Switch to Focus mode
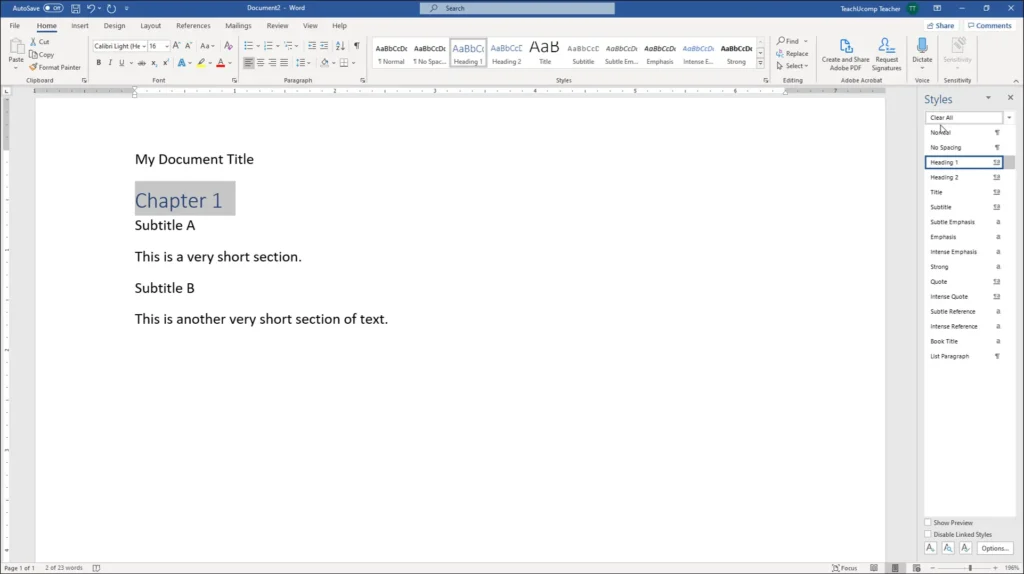Viewport: 1024px width, 574px height. click(x=844, y=568)
